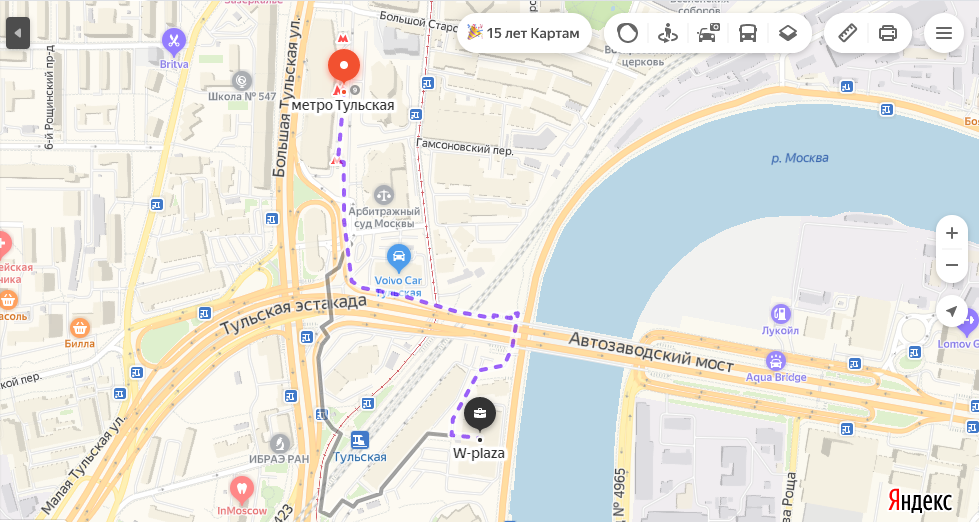Zoom out with the minus button

[952, 265]
